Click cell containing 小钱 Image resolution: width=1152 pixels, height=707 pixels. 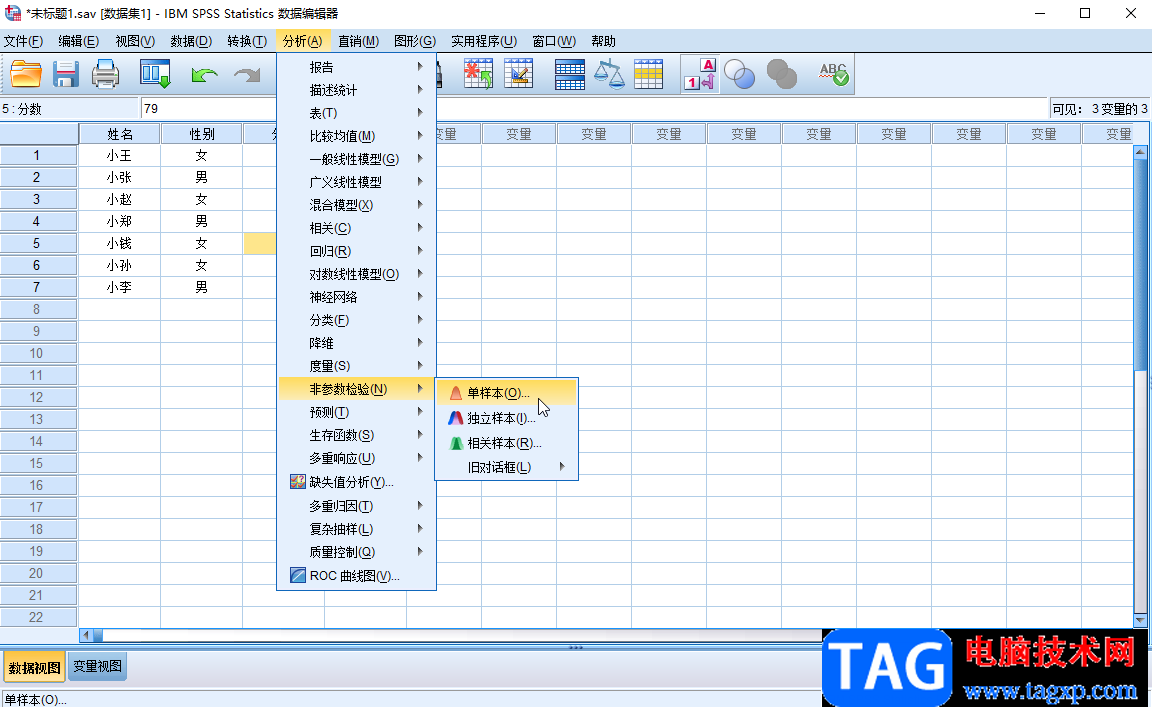[x=120, y=243]
